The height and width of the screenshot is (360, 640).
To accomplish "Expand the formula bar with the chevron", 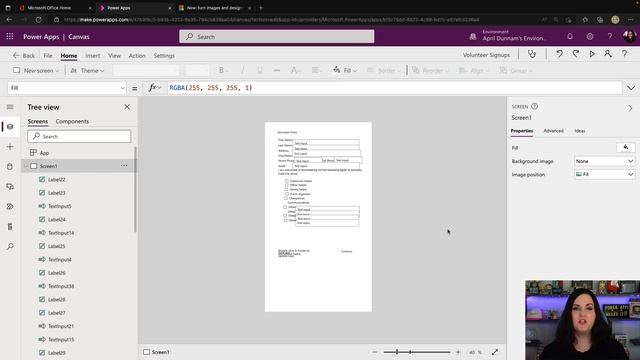I will point(631,88).
